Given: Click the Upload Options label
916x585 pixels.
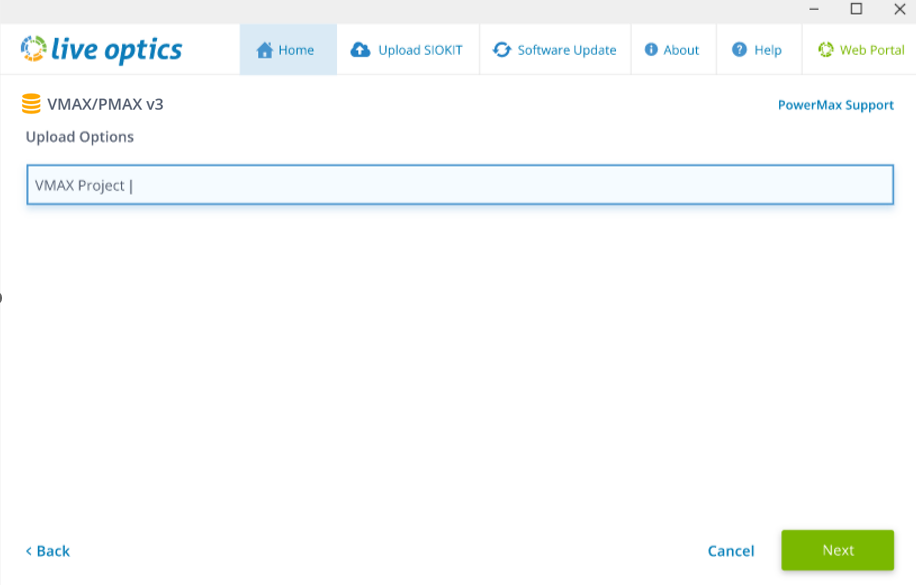Looking at the screenshot, I should pos(80,137).
